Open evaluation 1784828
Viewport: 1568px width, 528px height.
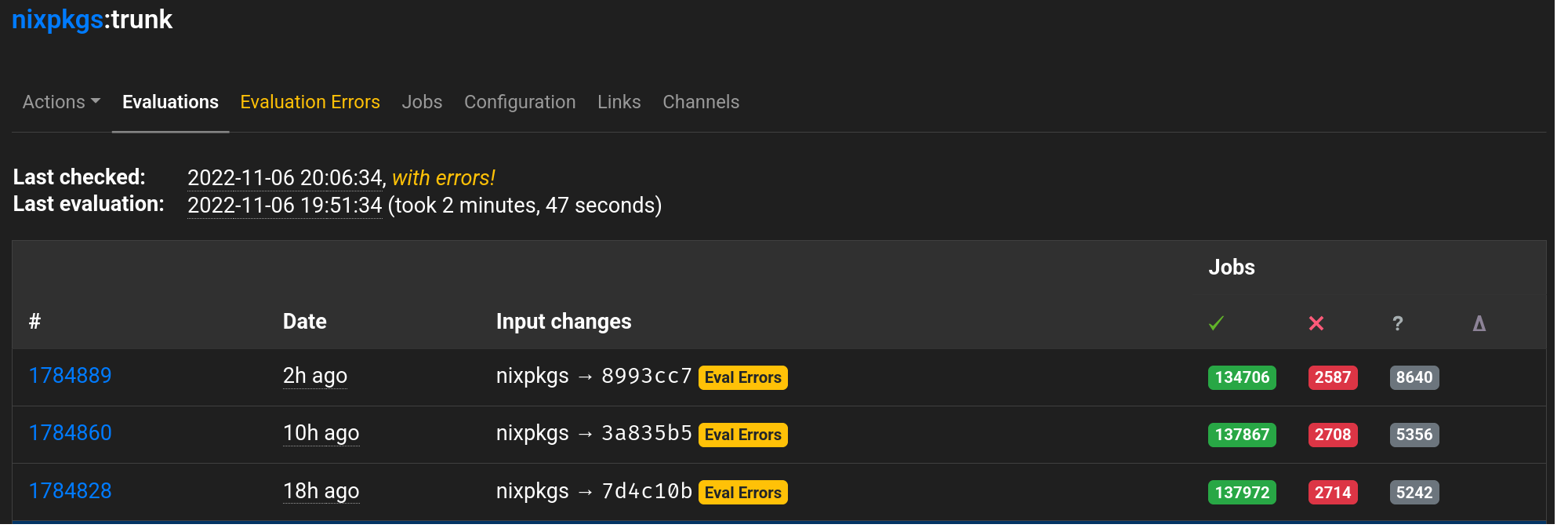click(x=70, y=491)
